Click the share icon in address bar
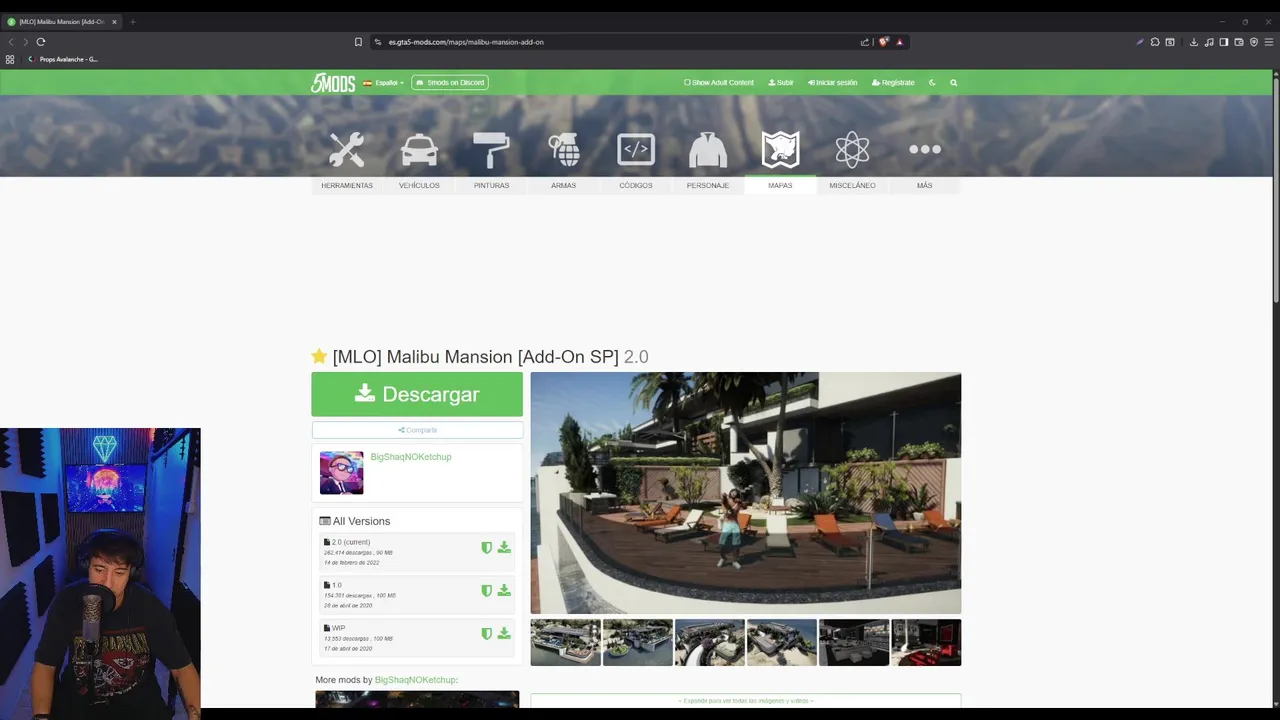This screenshot has height=720, width=1280. coord(865,42)
